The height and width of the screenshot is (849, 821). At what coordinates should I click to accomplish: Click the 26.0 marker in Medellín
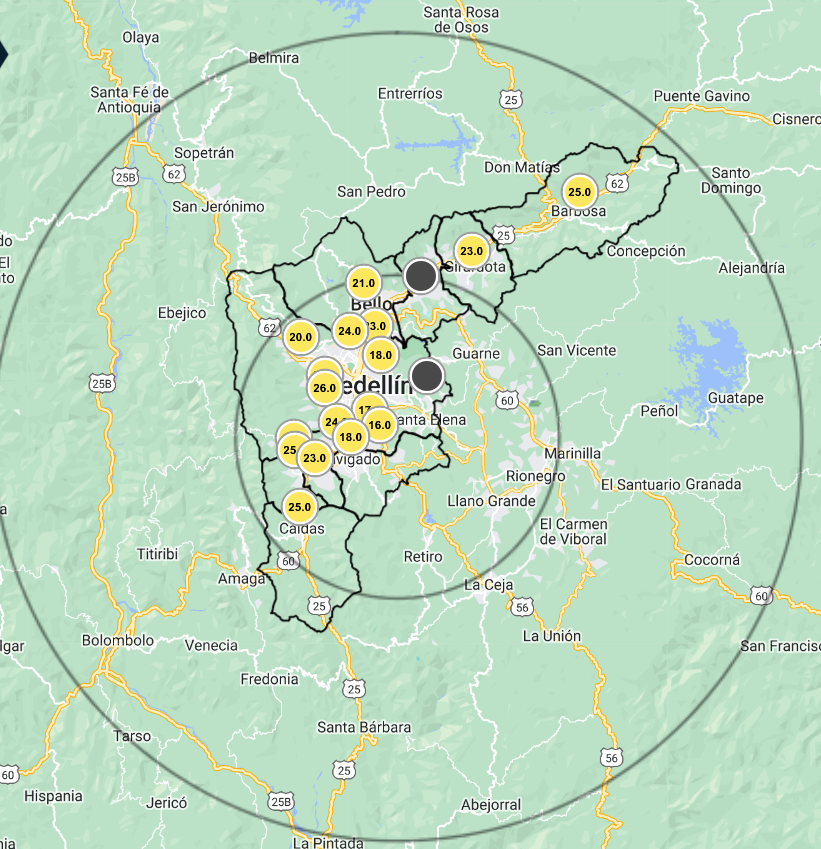click(324, 388)
